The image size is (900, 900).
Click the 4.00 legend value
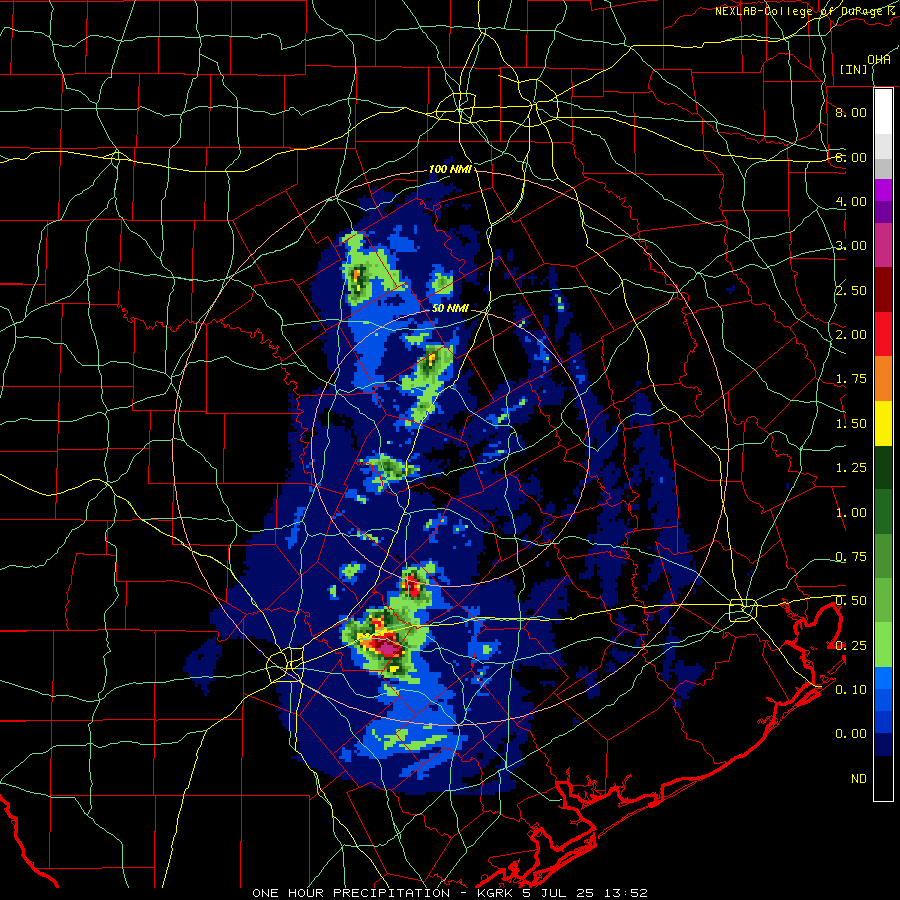pos(851,201)
